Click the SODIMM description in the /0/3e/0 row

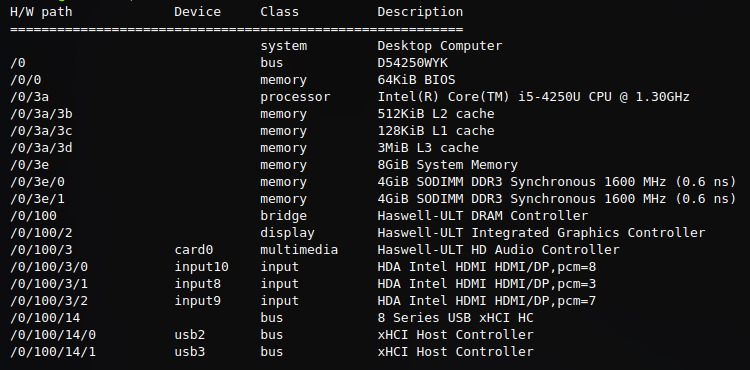[557, 182]
